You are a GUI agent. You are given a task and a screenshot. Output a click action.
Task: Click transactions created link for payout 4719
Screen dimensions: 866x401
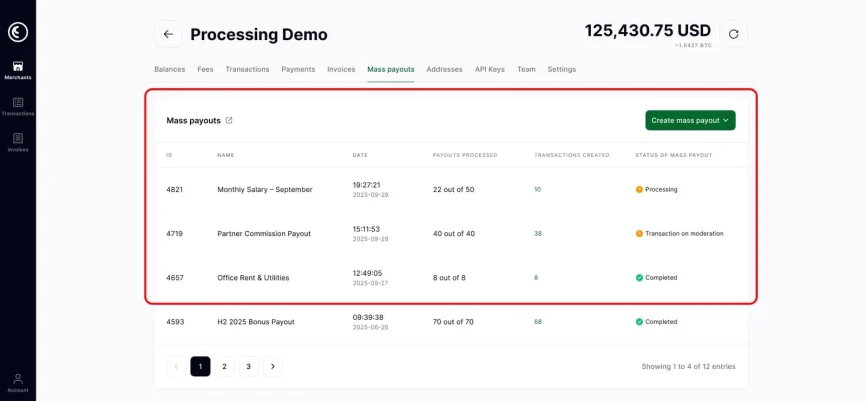click(538, 233)
